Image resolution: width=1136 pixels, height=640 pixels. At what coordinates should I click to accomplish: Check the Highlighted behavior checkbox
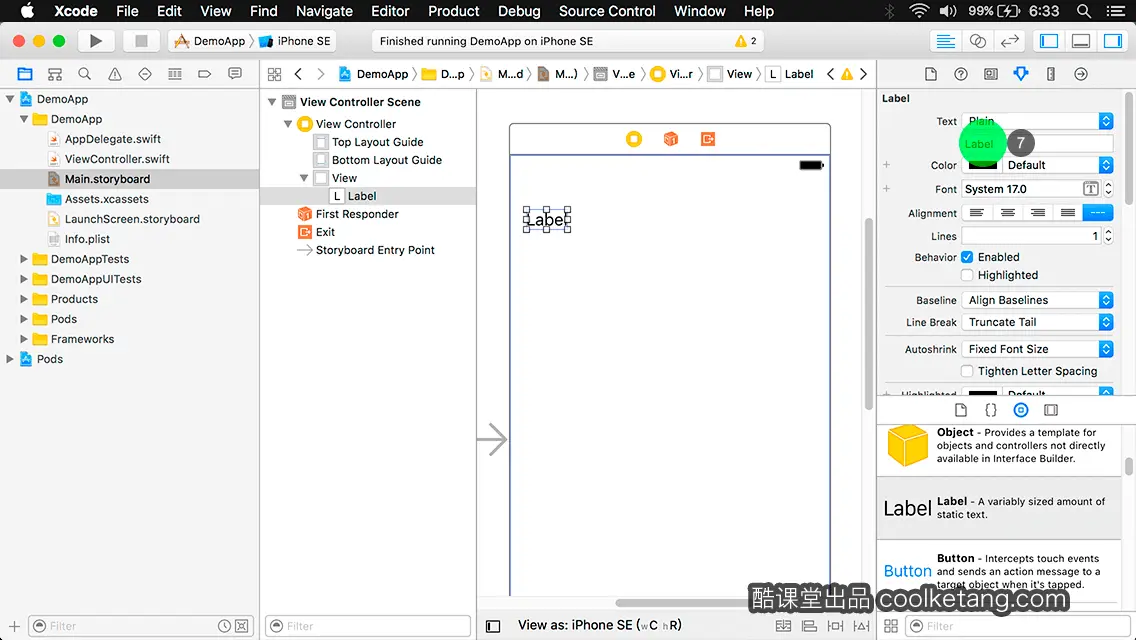tap(967, 275)
